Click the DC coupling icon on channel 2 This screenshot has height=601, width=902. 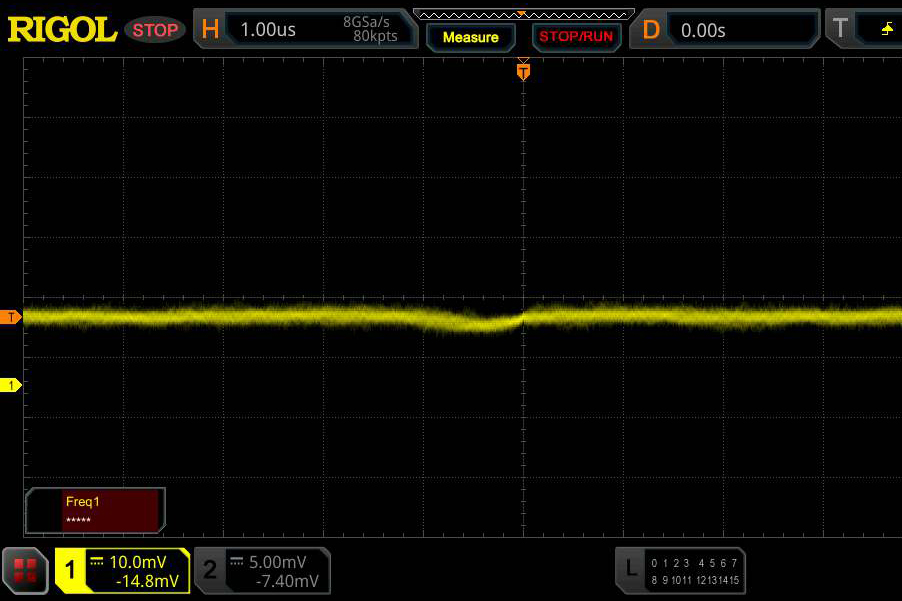(236, 561)
